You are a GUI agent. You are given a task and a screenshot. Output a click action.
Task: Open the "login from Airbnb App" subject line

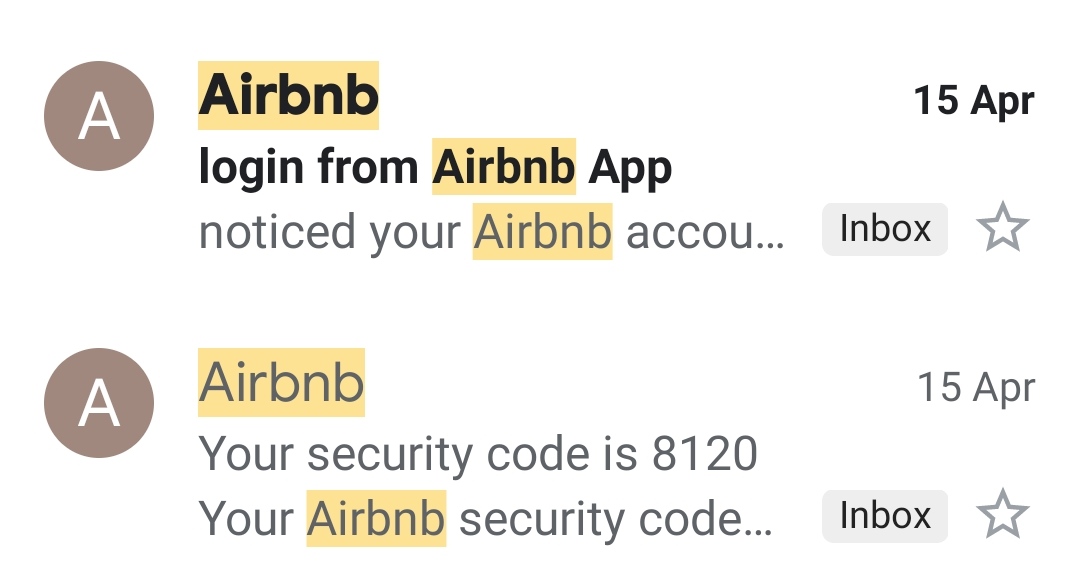pos(435,168)
